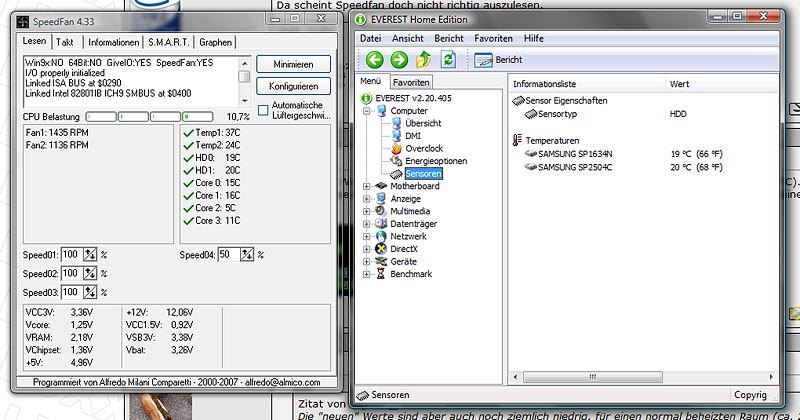Viewport: 800px width, 420px height.
Task: Click the Speed04 spinner arrows
Action: click(x=247, y=254)
